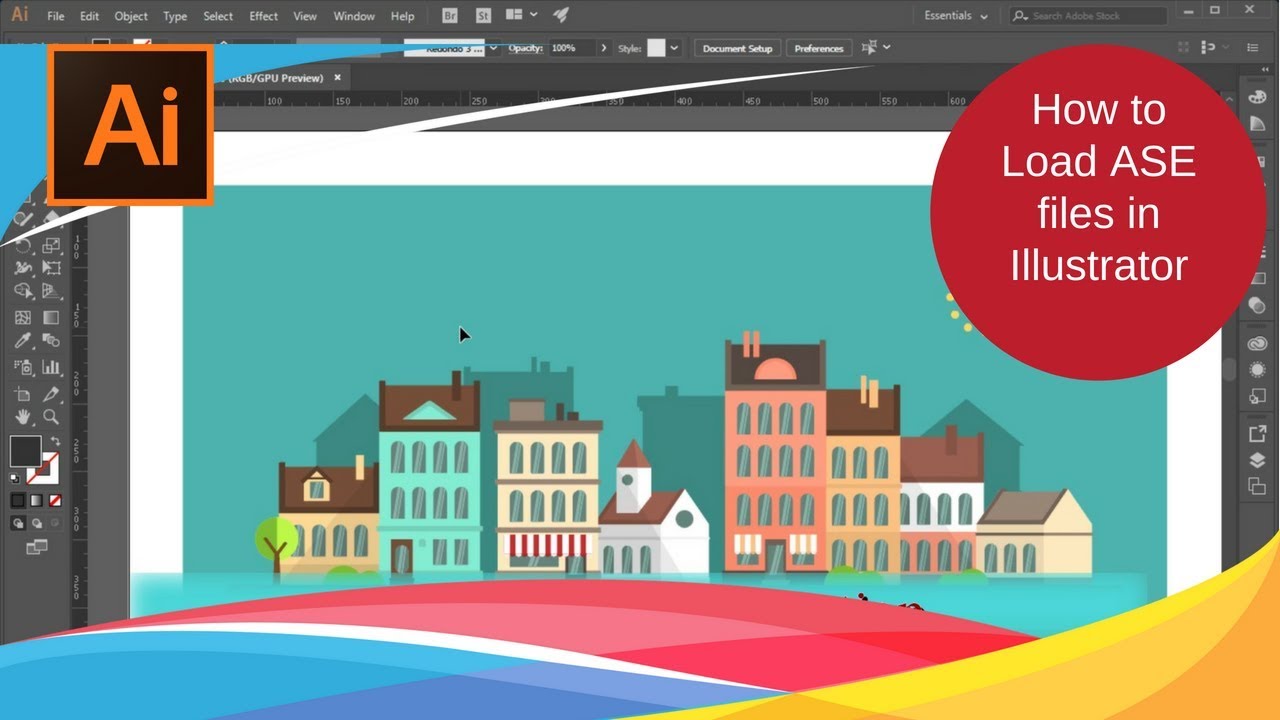Select the Gradient tool in toolbar
Screen dimensions: 1280x720
51,318
